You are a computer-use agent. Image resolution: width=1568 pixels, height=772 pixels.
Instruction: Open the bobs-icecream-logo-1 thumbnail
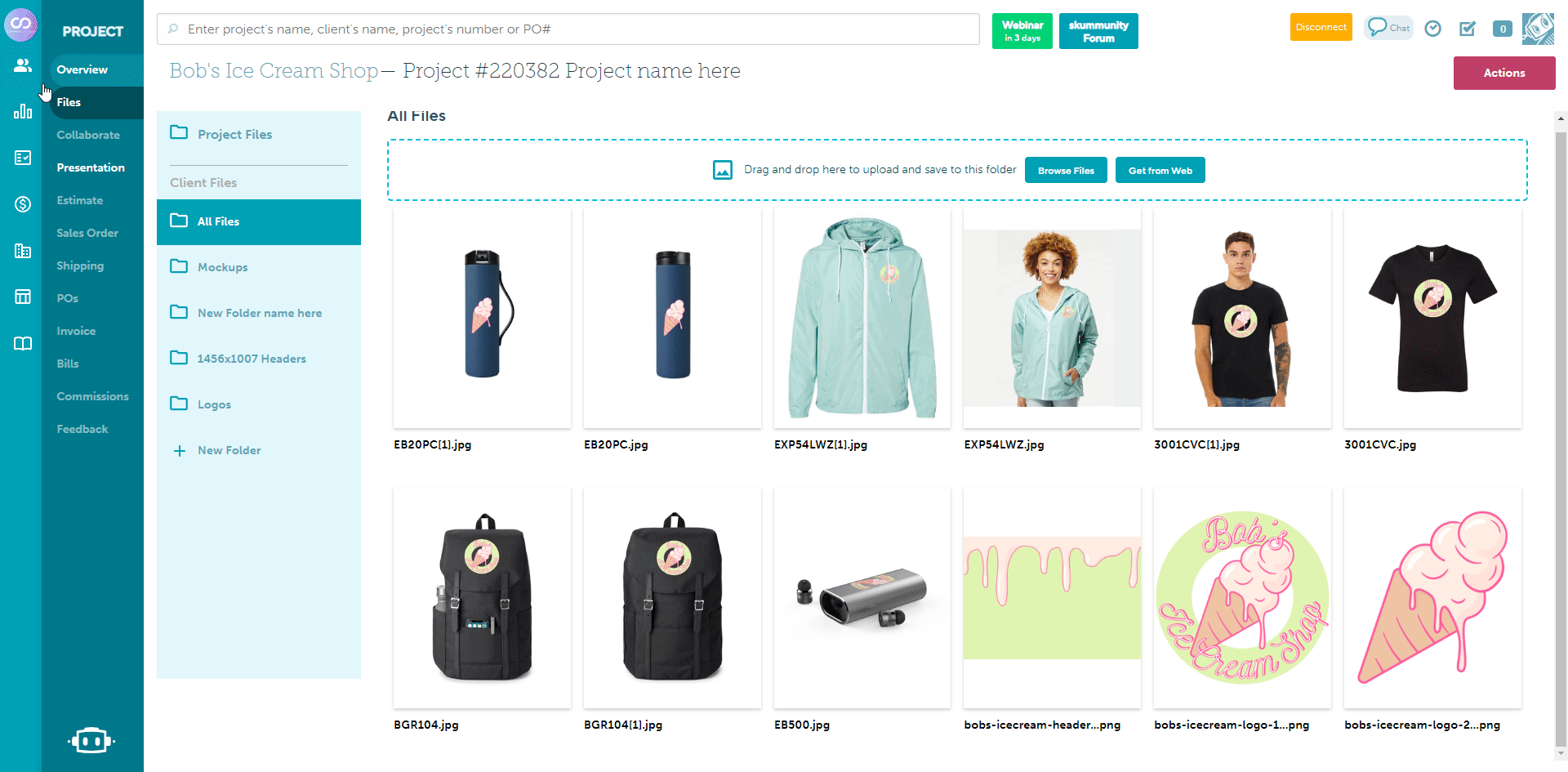1242,598
